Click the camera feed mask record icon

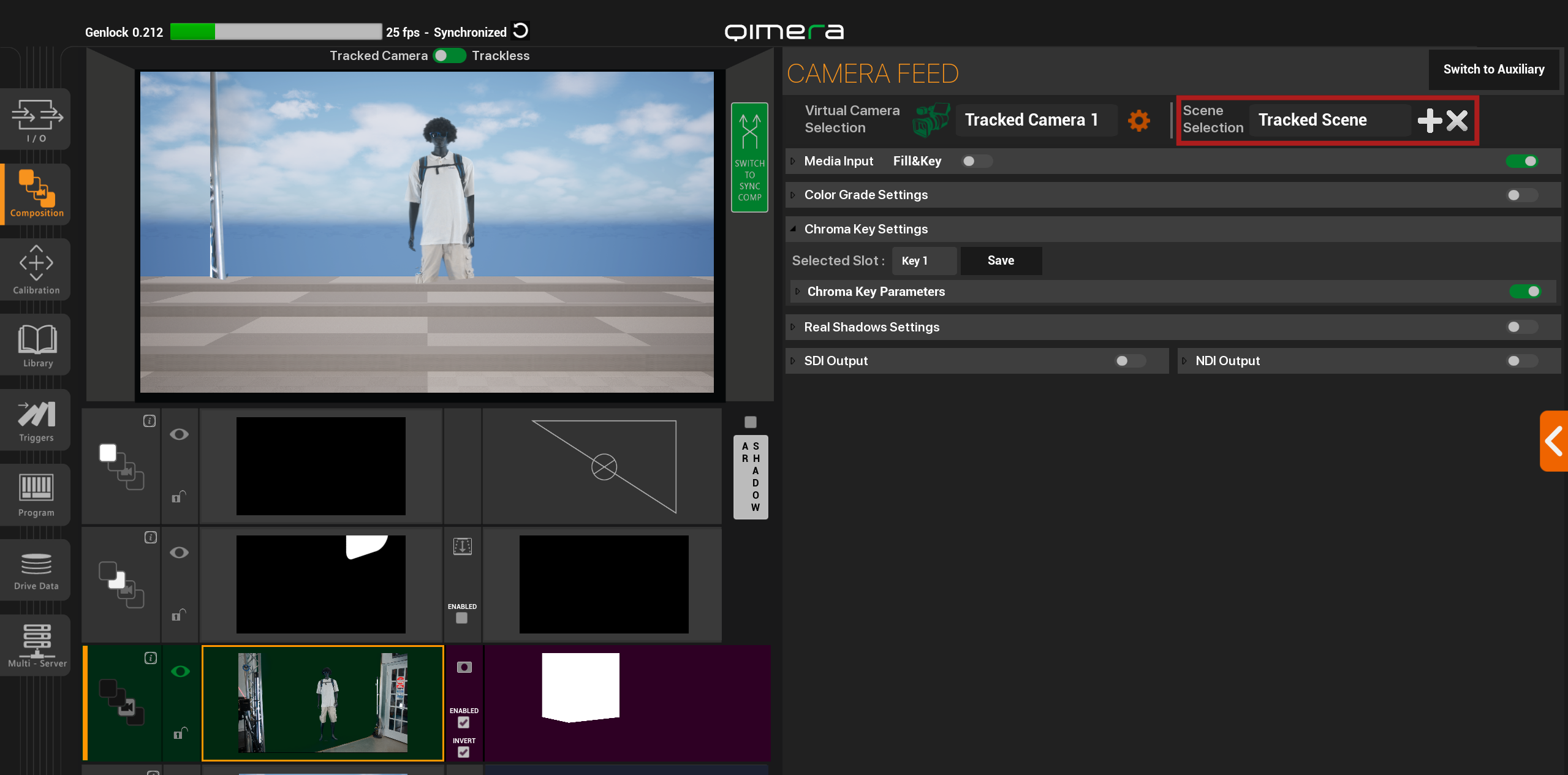point(464,667)
